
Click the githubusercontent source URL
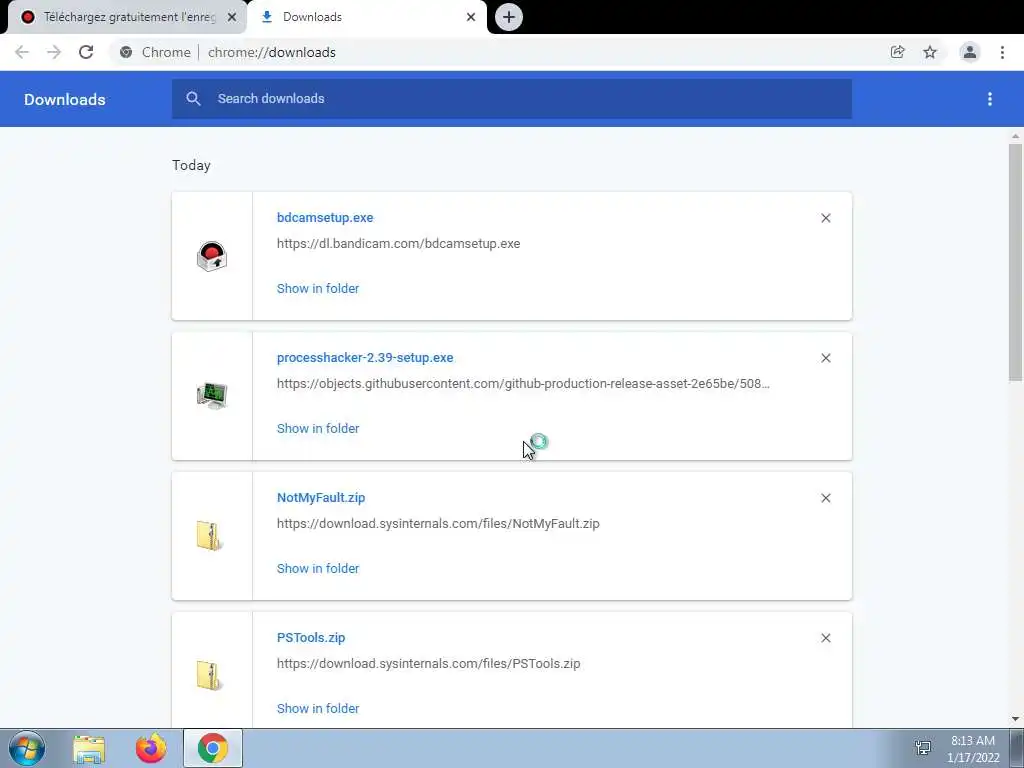coord(523,383)
